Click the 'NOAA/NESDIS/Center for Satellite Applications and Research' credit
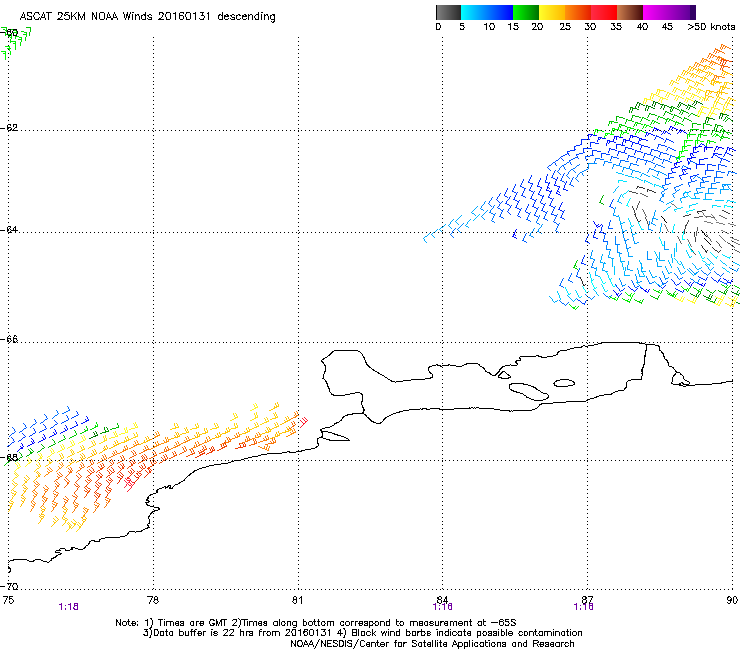This screenshot has height=650, width=740. 432,644
